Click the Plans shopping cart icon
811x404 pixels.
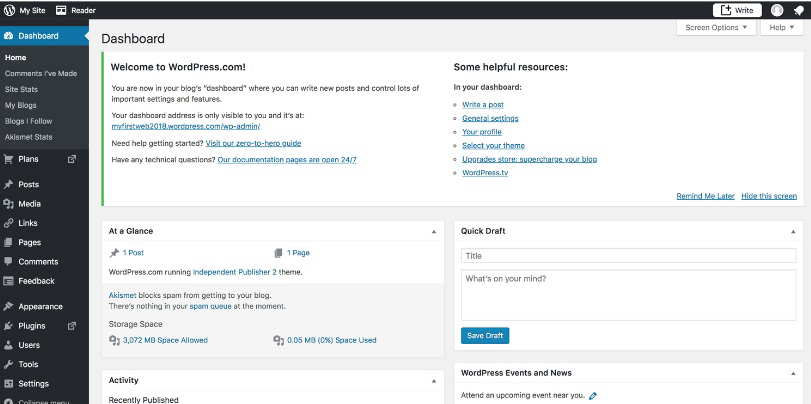(8, 159)
